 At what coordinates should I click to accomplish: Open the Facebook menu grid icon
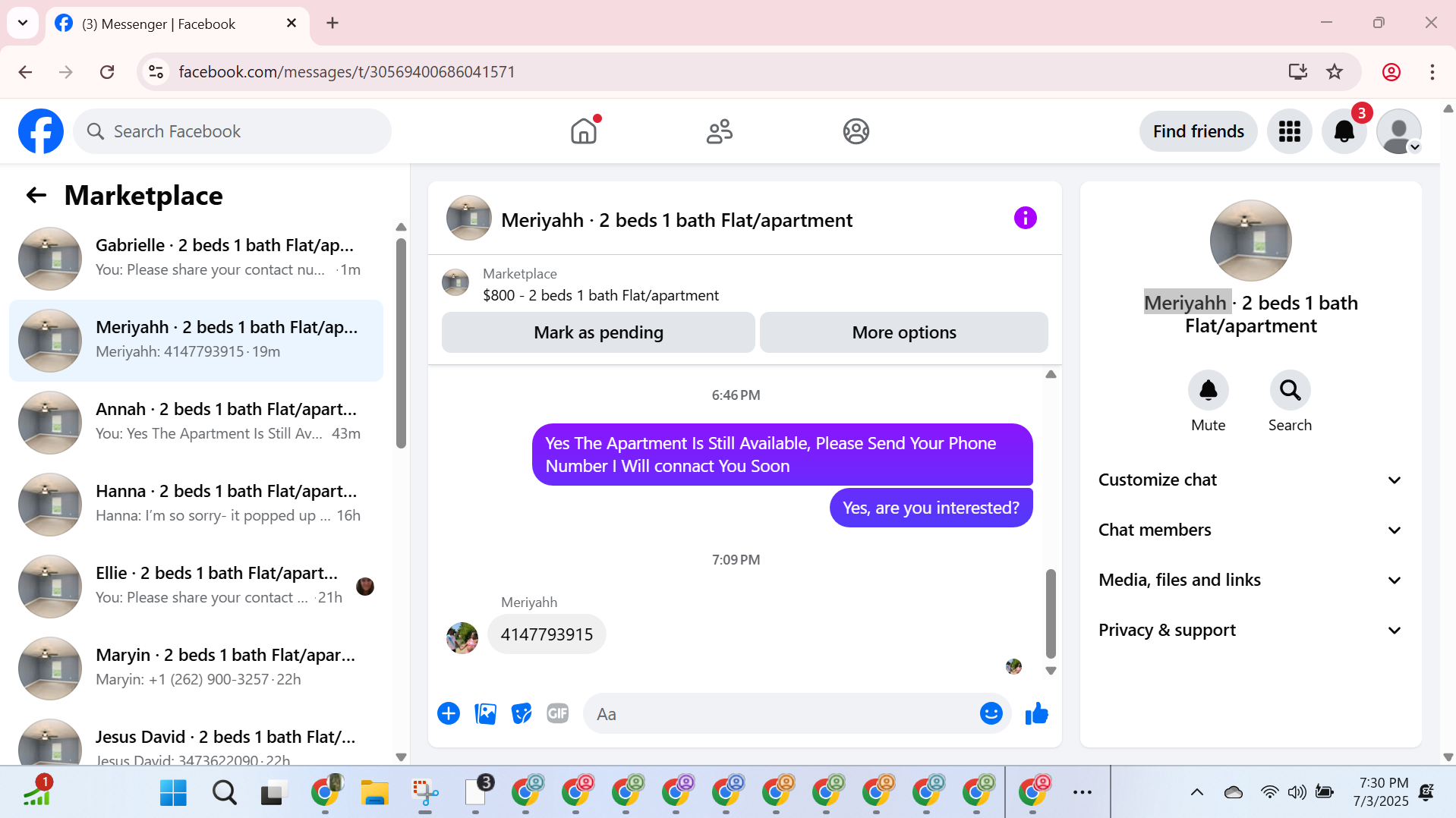click(x=1289, y=131)
